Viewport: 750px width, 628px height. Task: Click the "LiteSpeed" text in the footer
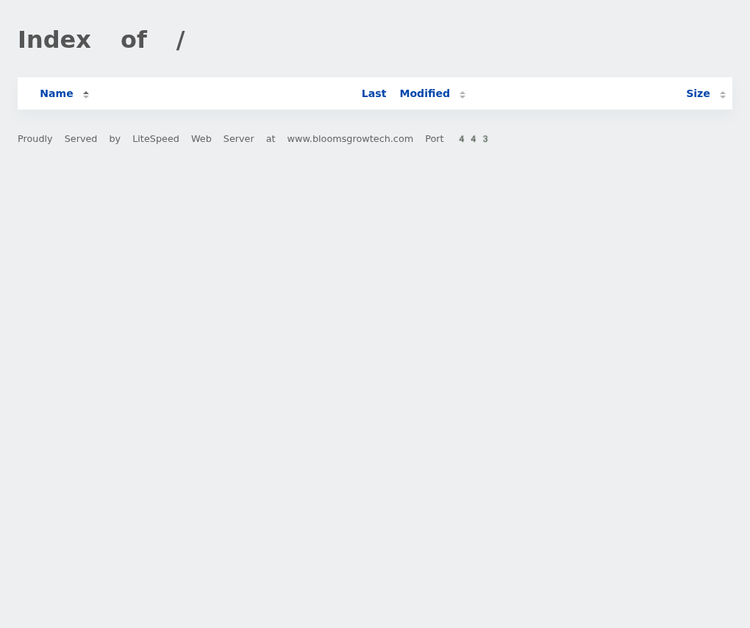click(156, 139)
